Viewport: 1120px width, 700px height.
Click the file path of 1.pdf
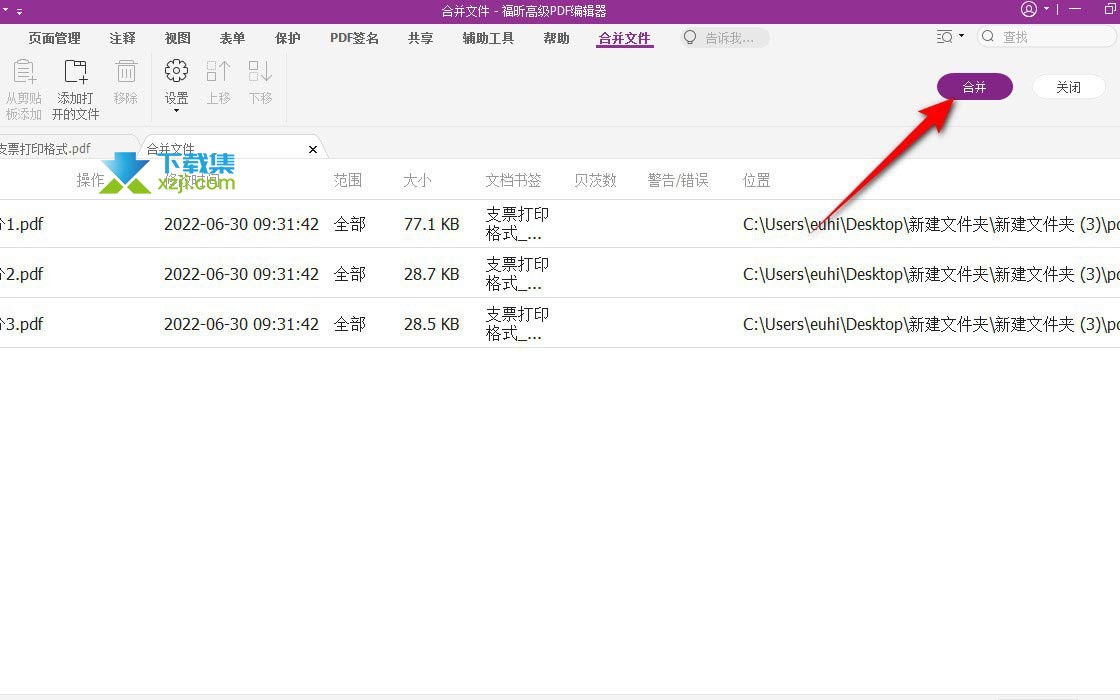(x=931, y=224)
